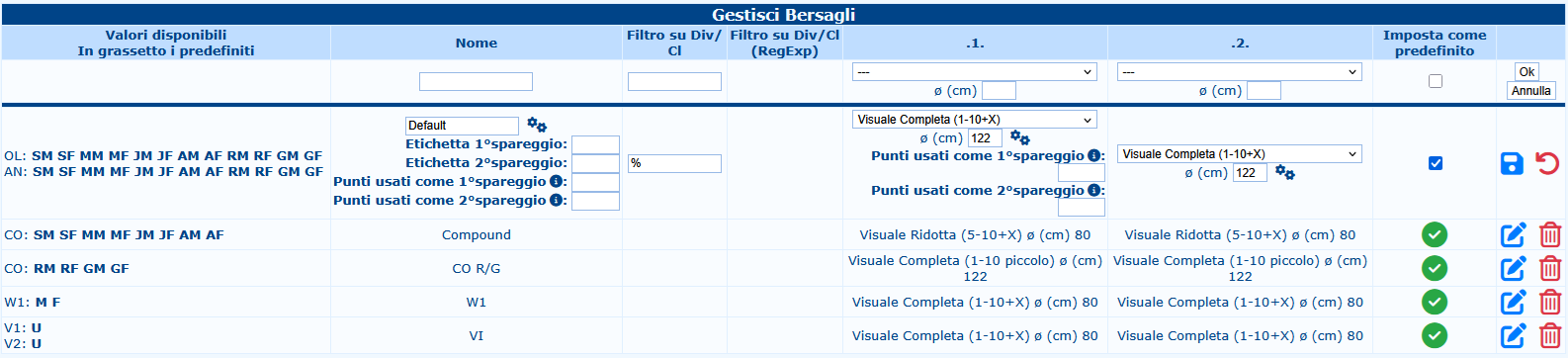Edit the VI target row
Viewport: 1568px width, 358px height.
tap(1513, 336)
